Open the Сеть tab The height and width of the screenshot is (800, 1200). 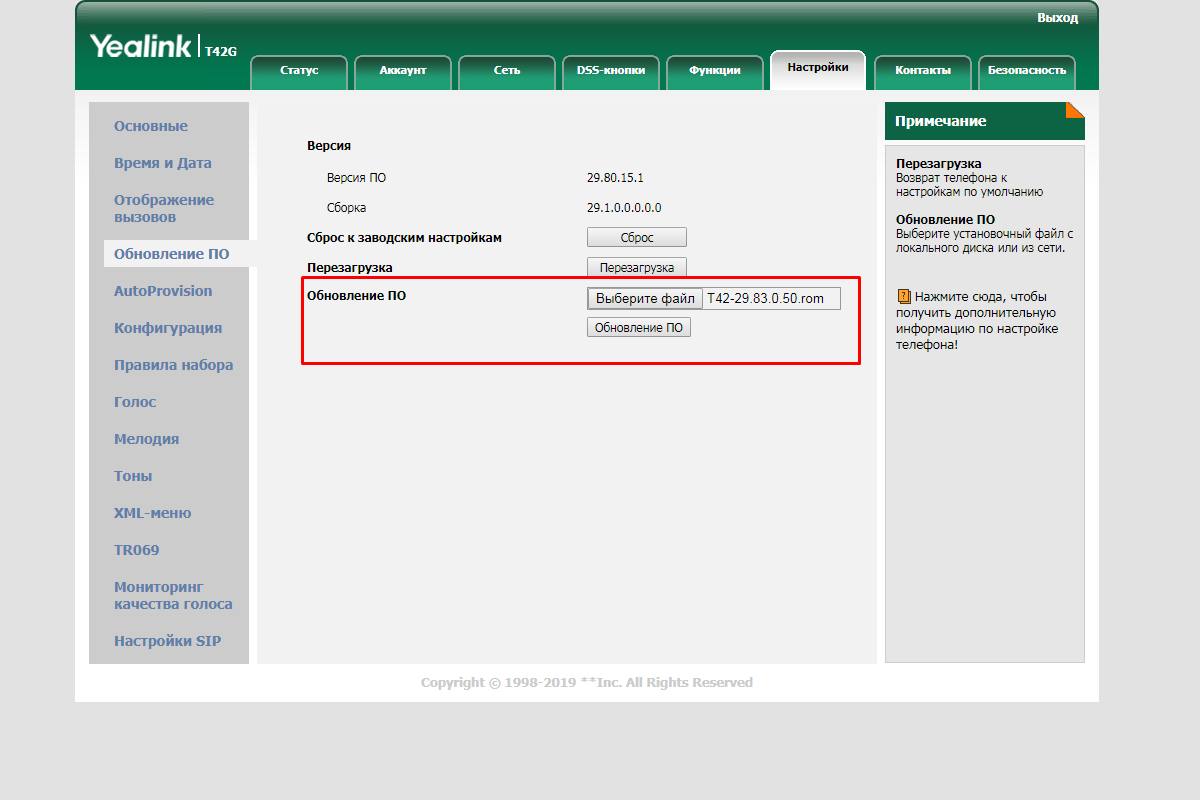[507, 71]
